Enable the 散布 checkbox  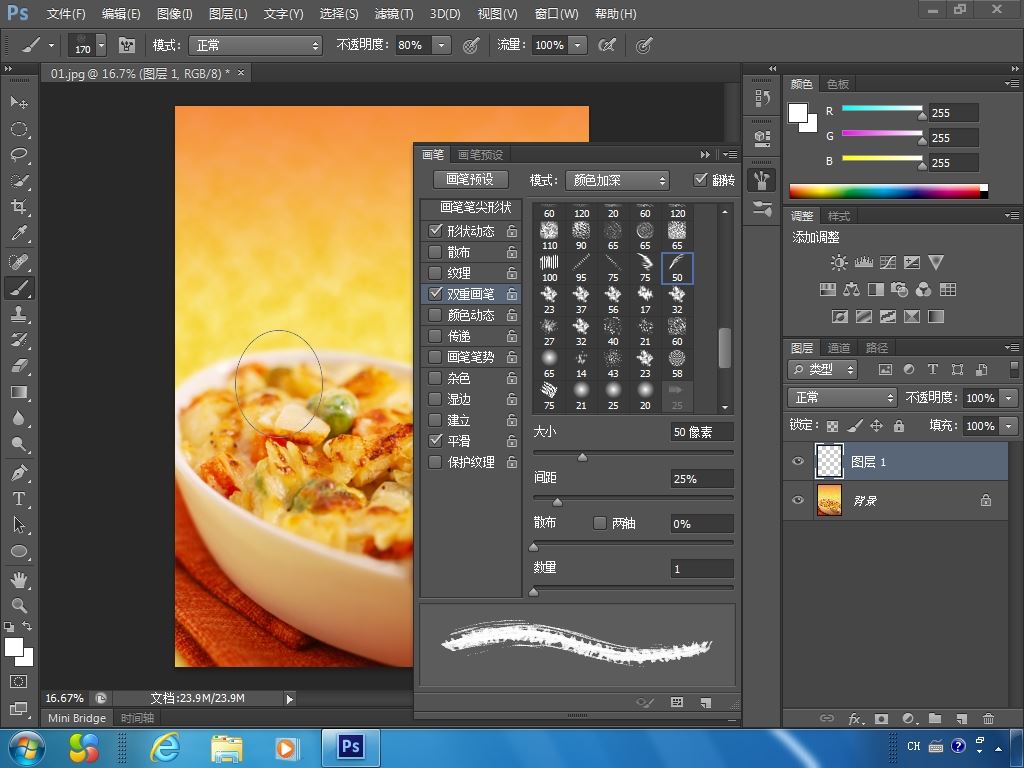click(x=435, y=252)
